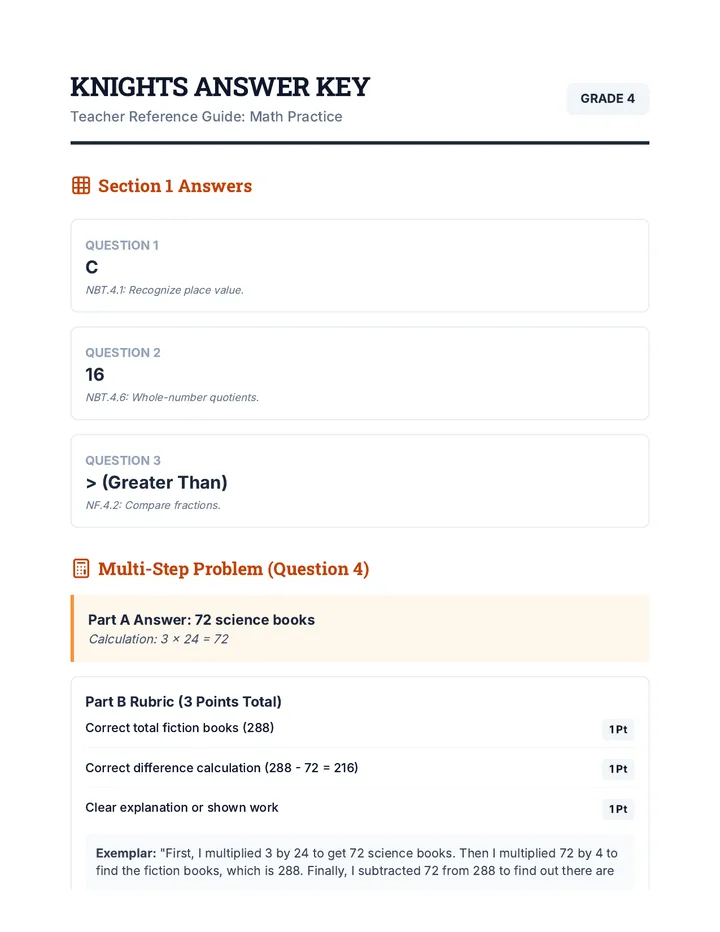The width and height of the screenshot is (720, 932).
Task: Click the Part B Rubric heading
Action: coord(183,701)
